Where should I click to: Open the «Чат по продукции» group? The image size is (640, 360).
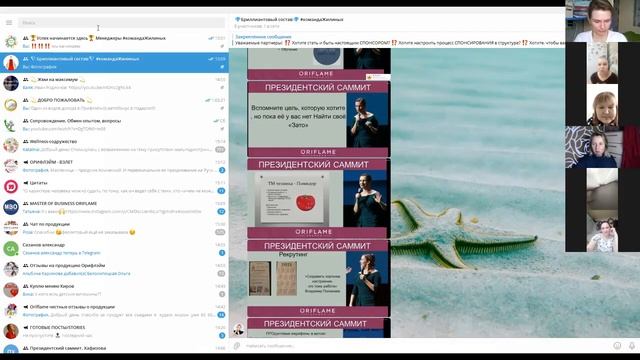[114, 228]
